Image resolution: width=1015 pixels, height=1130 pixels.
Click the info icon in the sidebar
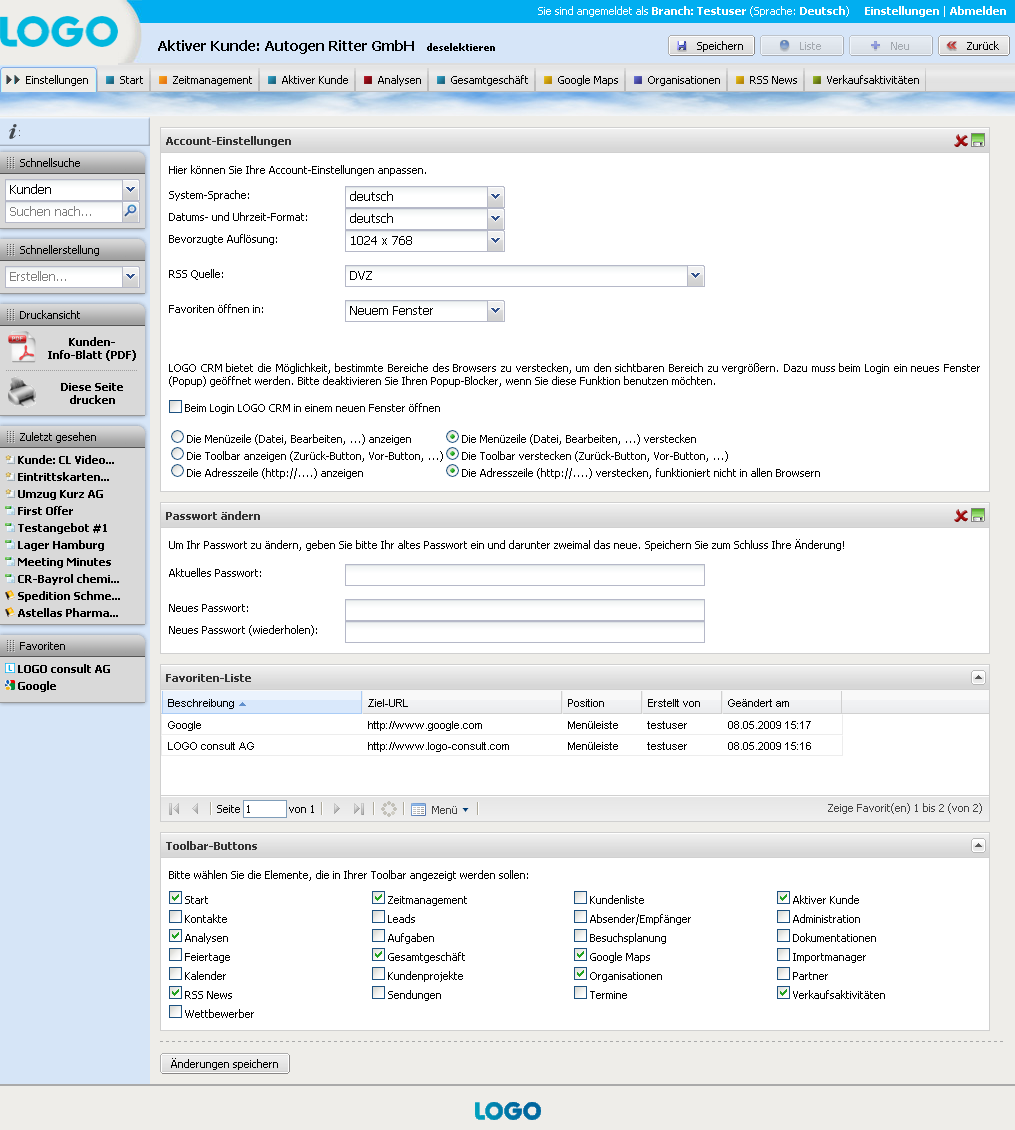point(12,132)
